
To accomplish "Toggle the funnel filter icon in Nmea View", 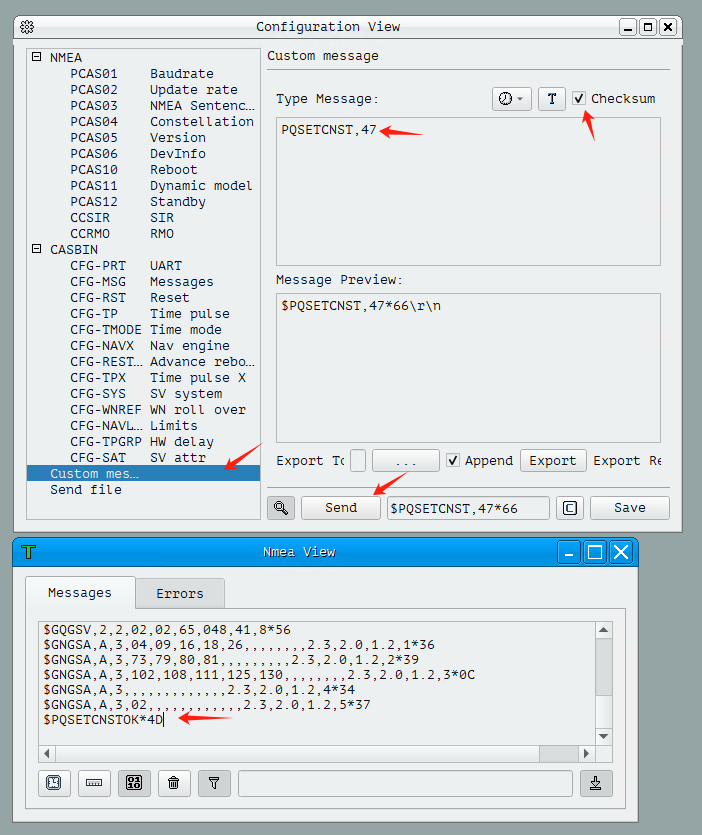I will 213,783.
